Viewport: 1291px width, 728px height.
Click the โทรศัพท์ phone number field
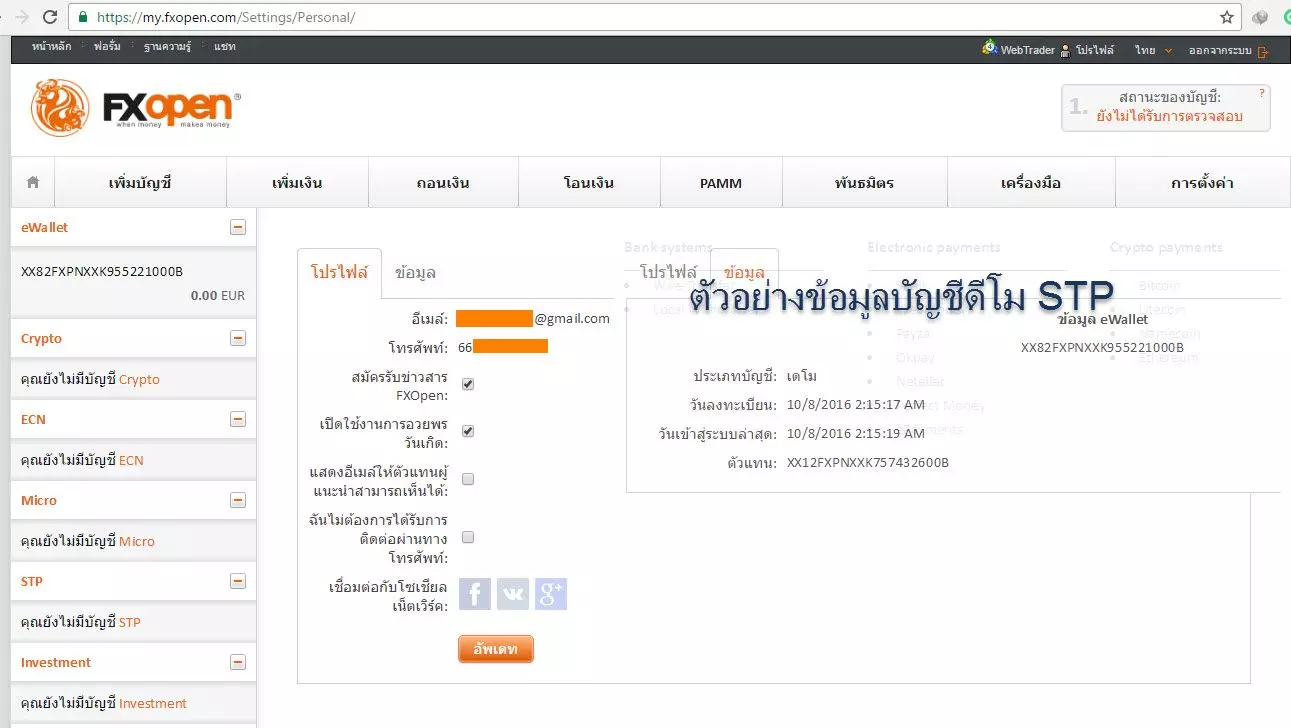click(x=503, y=346)
